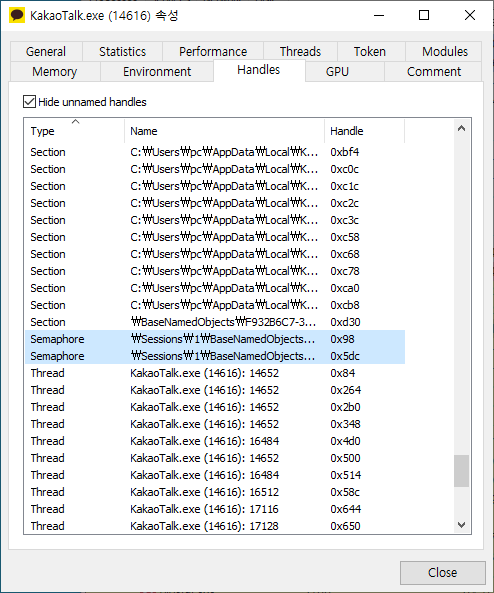Viewport: 494px width, 593px height.
Task: Select Thread 16484 row with handle 0x514
Action: [215, 475]
